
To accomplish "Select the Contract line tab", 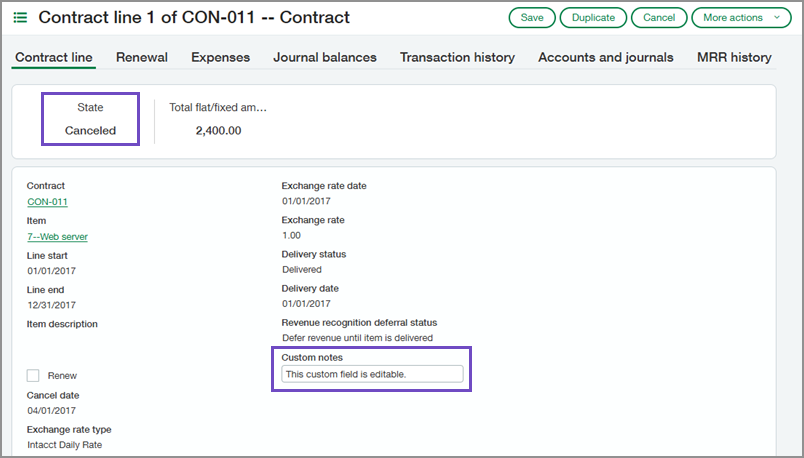I will coord(53,57).
